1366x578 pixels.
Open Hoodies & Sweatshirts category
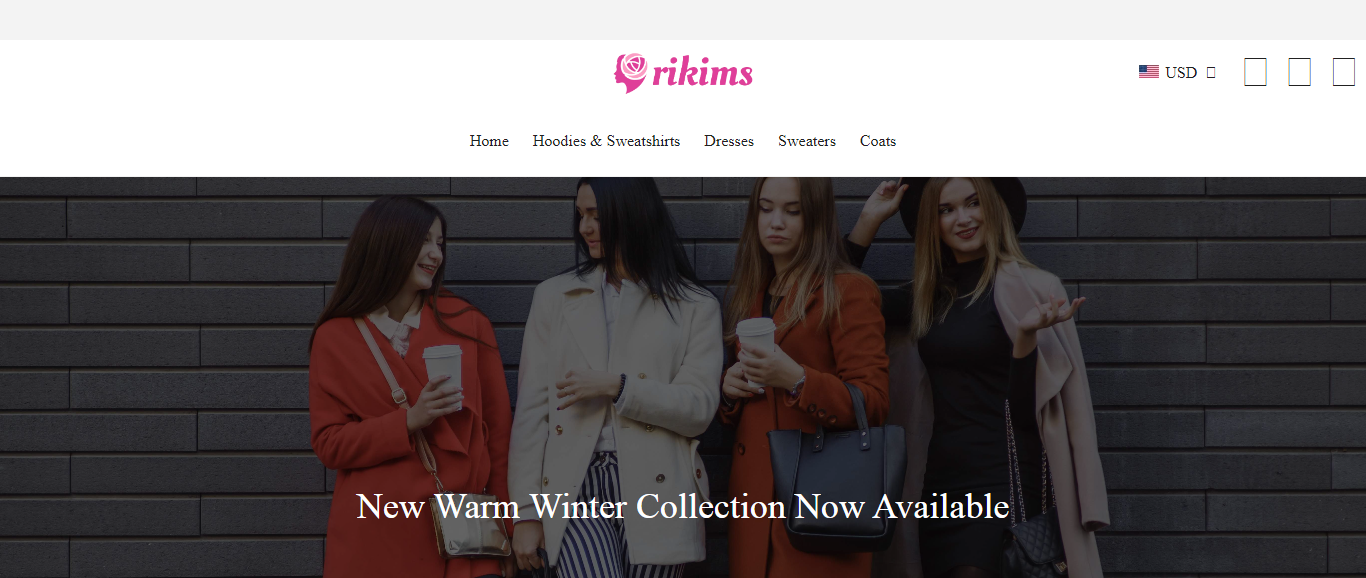tap(606, 141)
